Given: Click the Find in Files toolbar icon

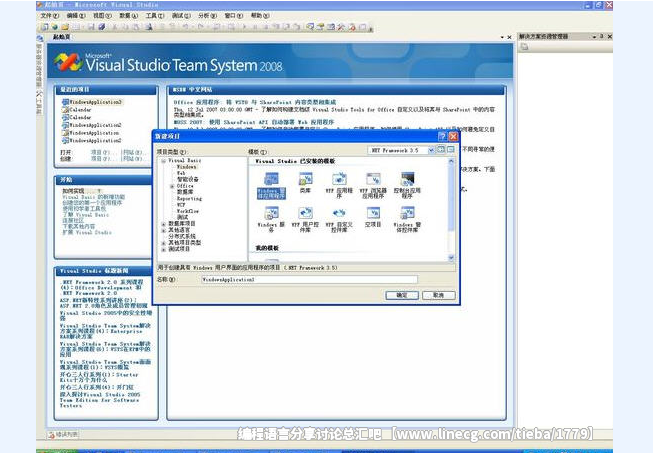Looking at the screenshot, I should 148,27.
